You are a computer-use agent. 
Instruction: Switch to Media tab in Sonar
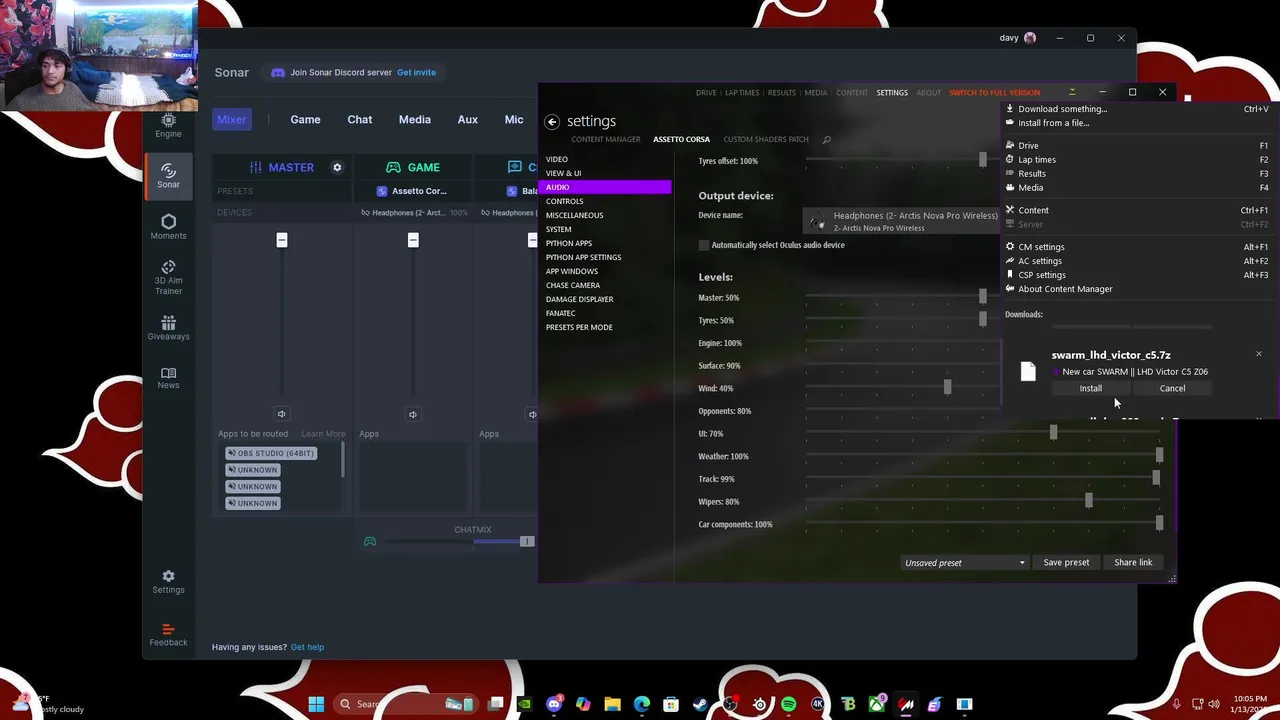[415, 119]
